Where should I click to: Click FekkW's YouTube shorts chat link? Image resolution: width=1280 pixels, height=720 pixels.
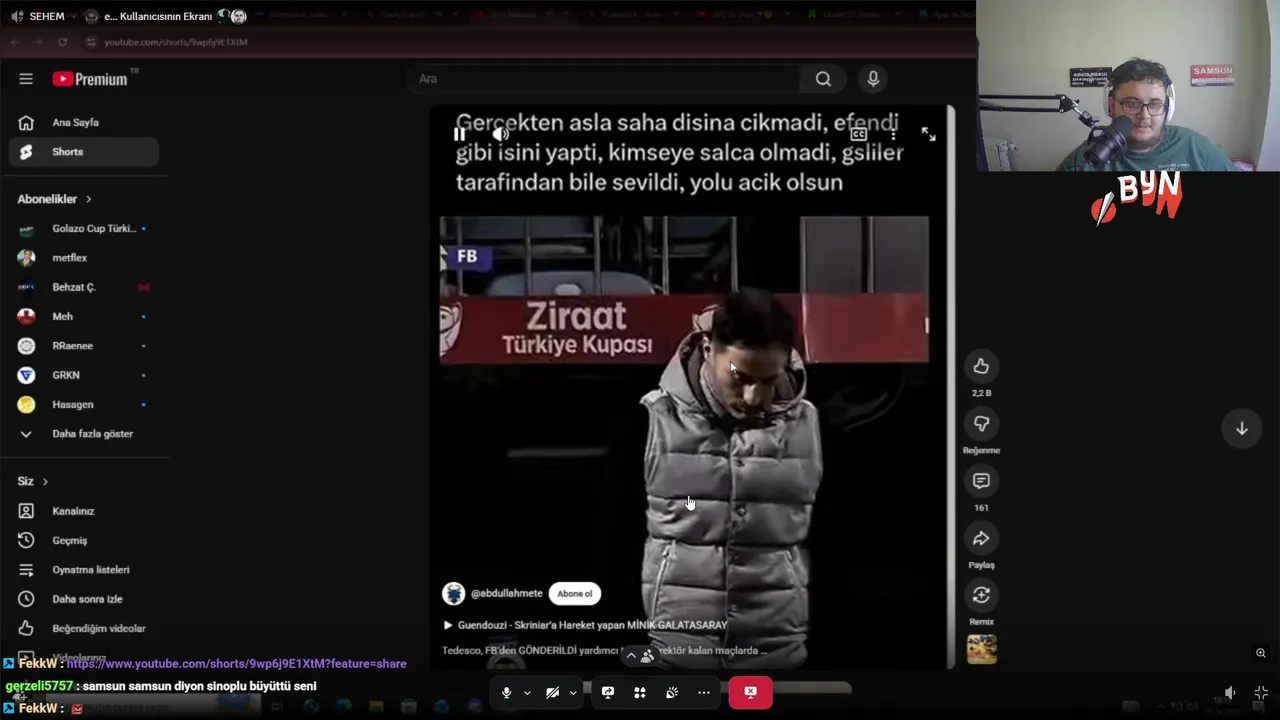236,664
